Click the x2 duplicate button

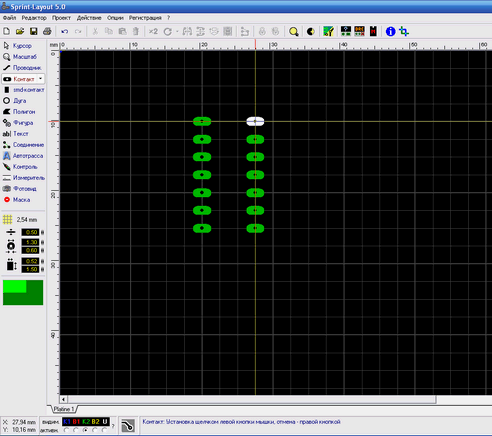point(153,32)
